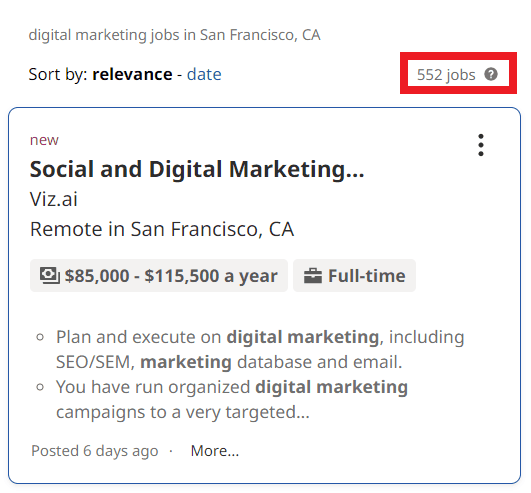Click Posted 6 days ago text

tap(95, 451)
